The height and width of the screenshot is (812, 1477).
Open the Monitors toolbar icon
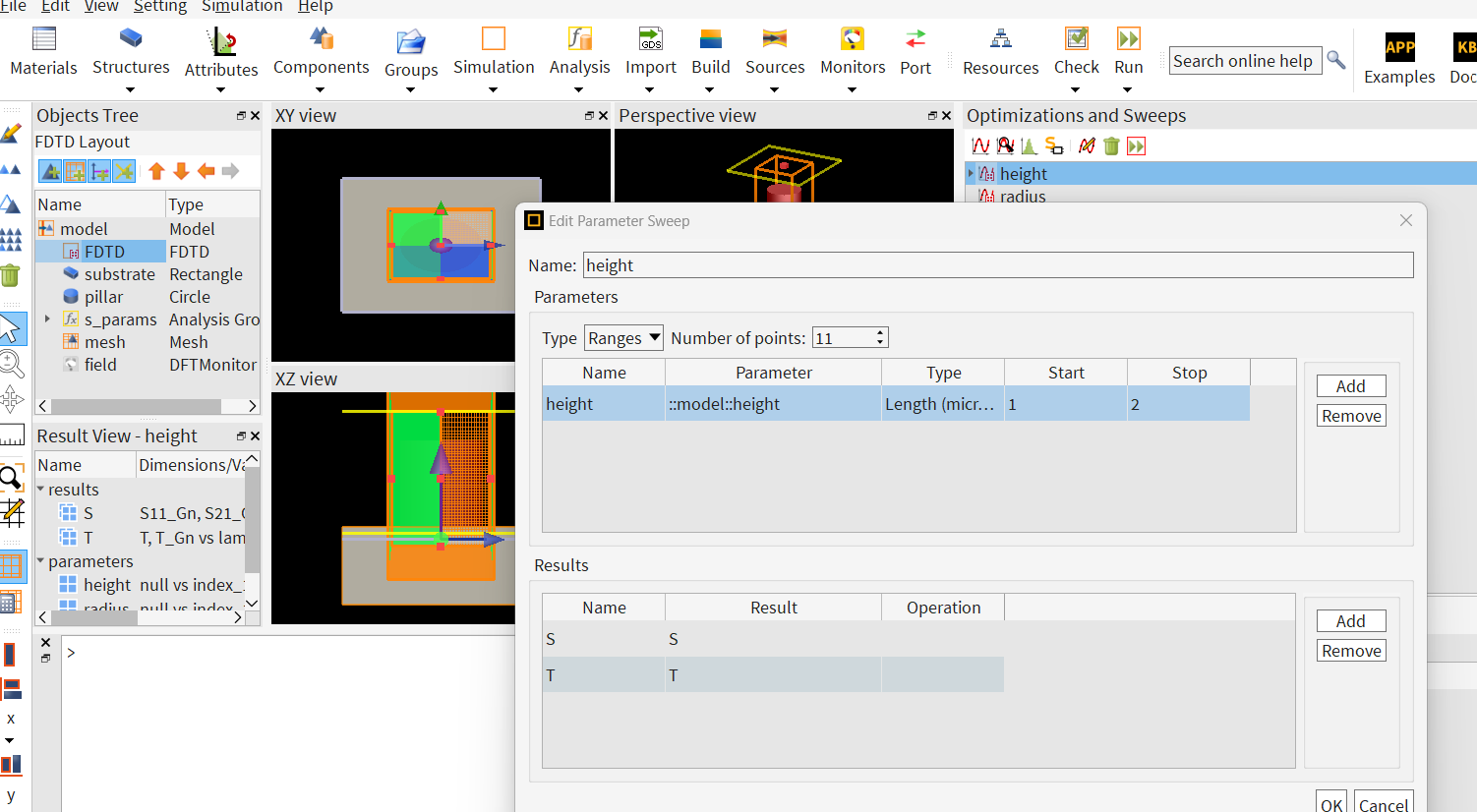pyautogui.click(x=852, y=40)
